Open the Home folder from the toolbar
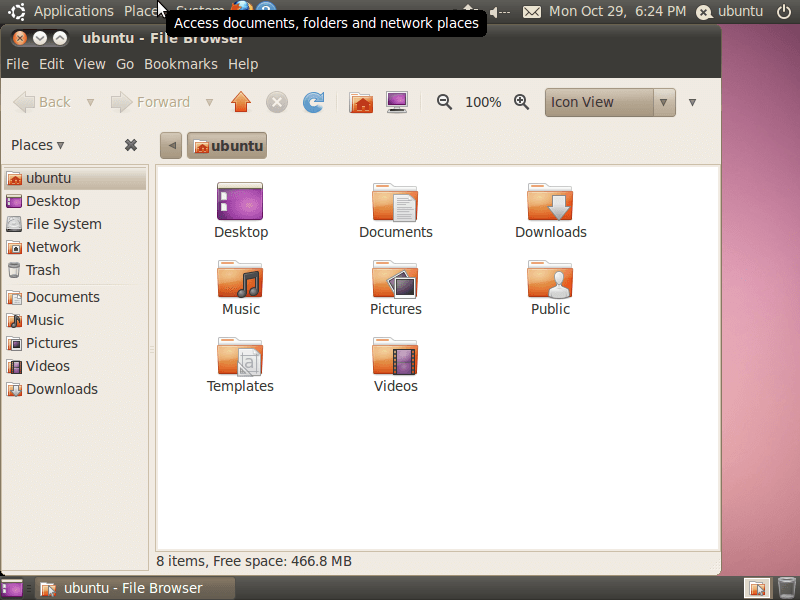The width and height of the screenshot is (800, 600). point(361,102)
